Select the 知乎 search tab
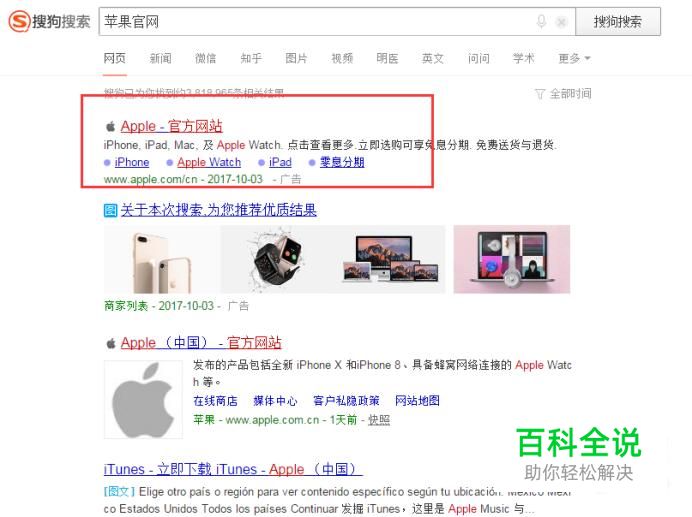Image resolution: width=692 pixels, height=517 pixels. (251, 58)
